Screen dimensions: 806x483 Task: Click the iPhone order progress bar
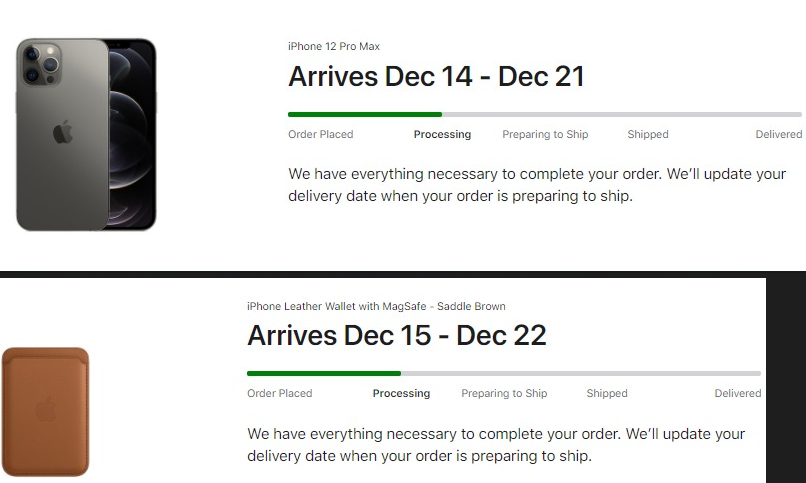coord(544,115)
